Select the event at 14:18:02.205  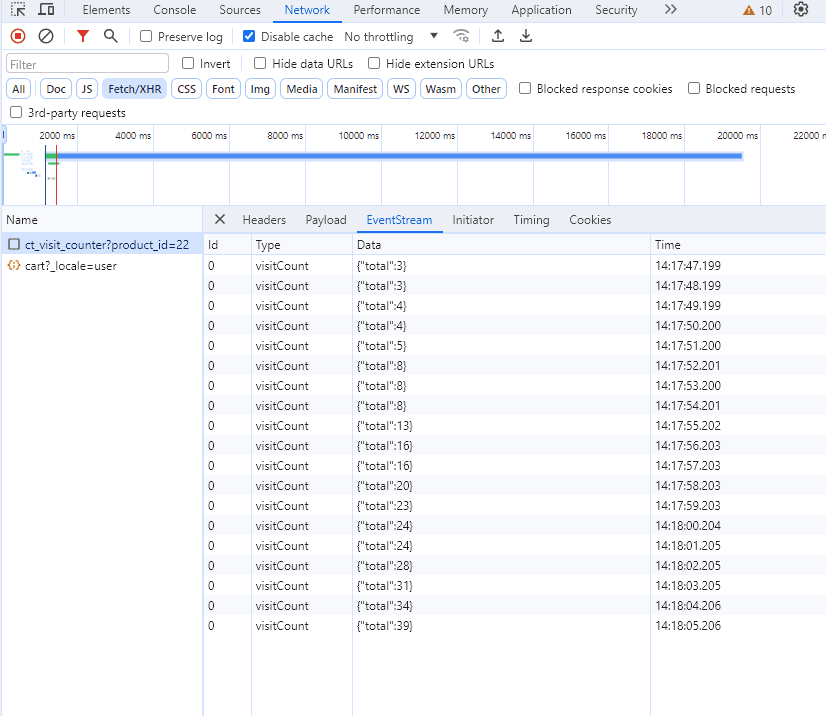coord(514,565)
